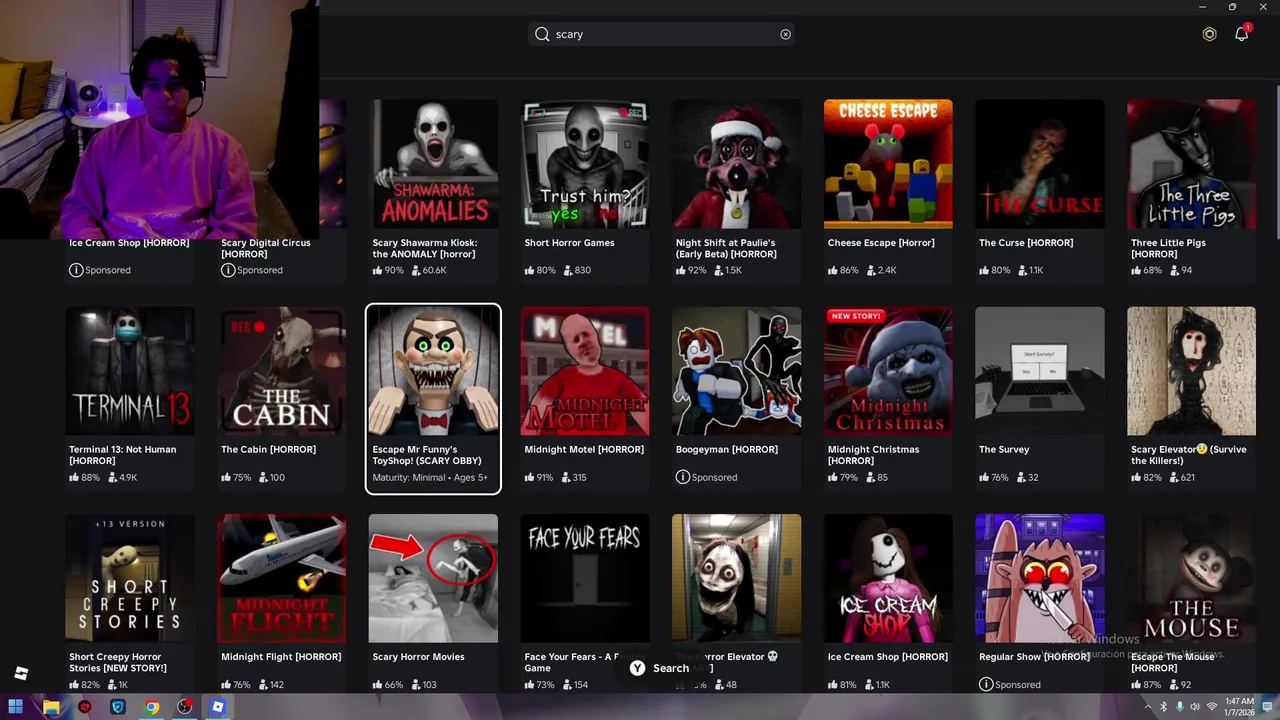
Task: Open Google Chrome from the taskbar
Action: (151, 707)
